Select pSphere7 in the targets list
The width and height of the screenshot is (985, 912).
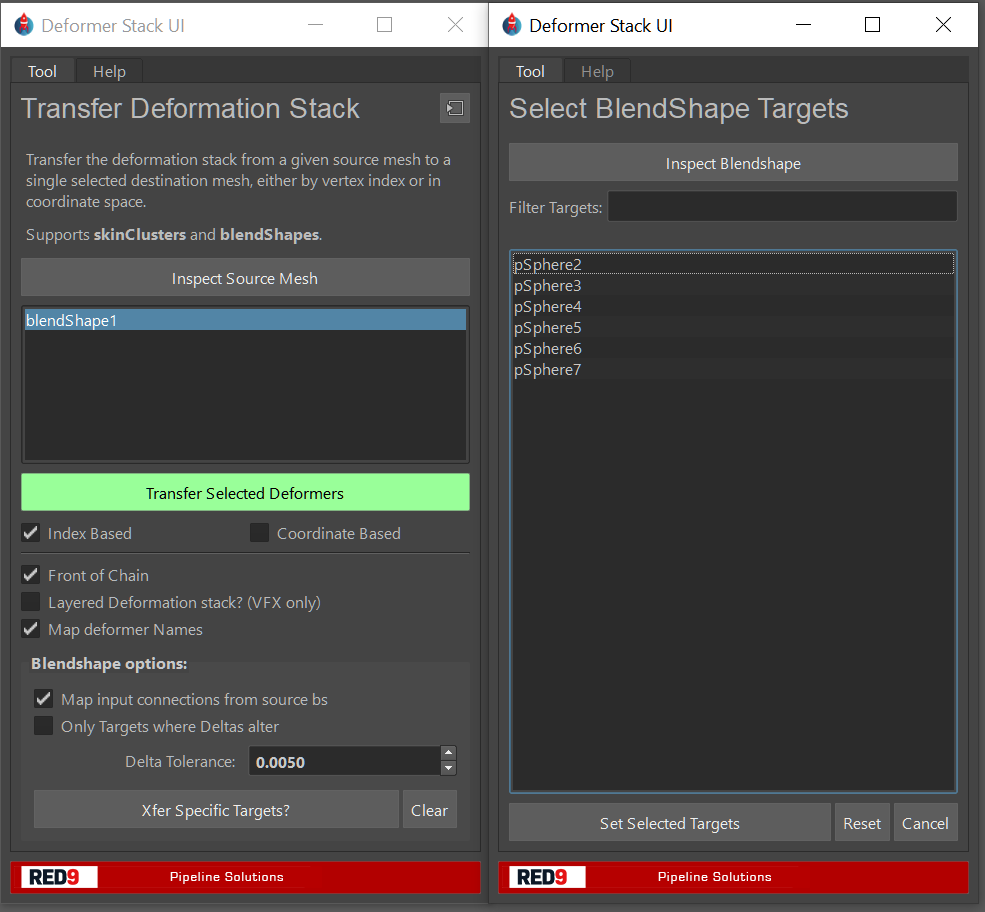coord(733,369)
